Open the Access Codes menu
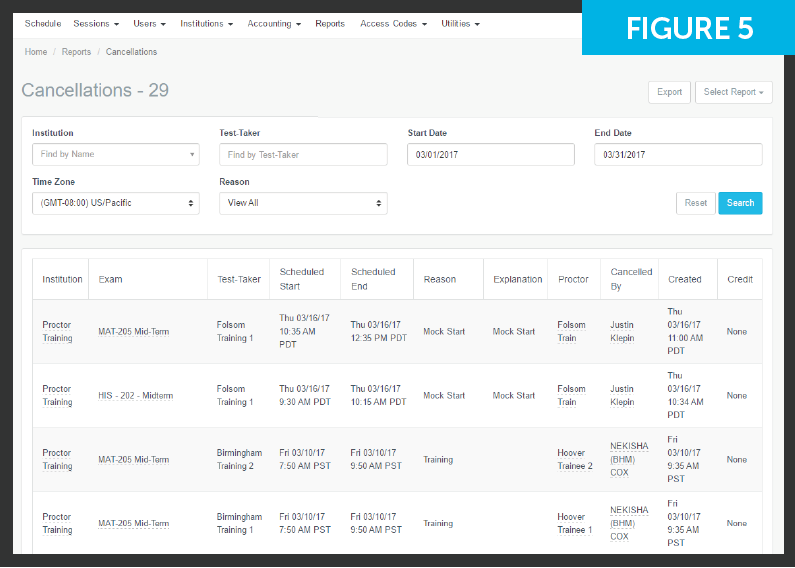 coord(393,23)
